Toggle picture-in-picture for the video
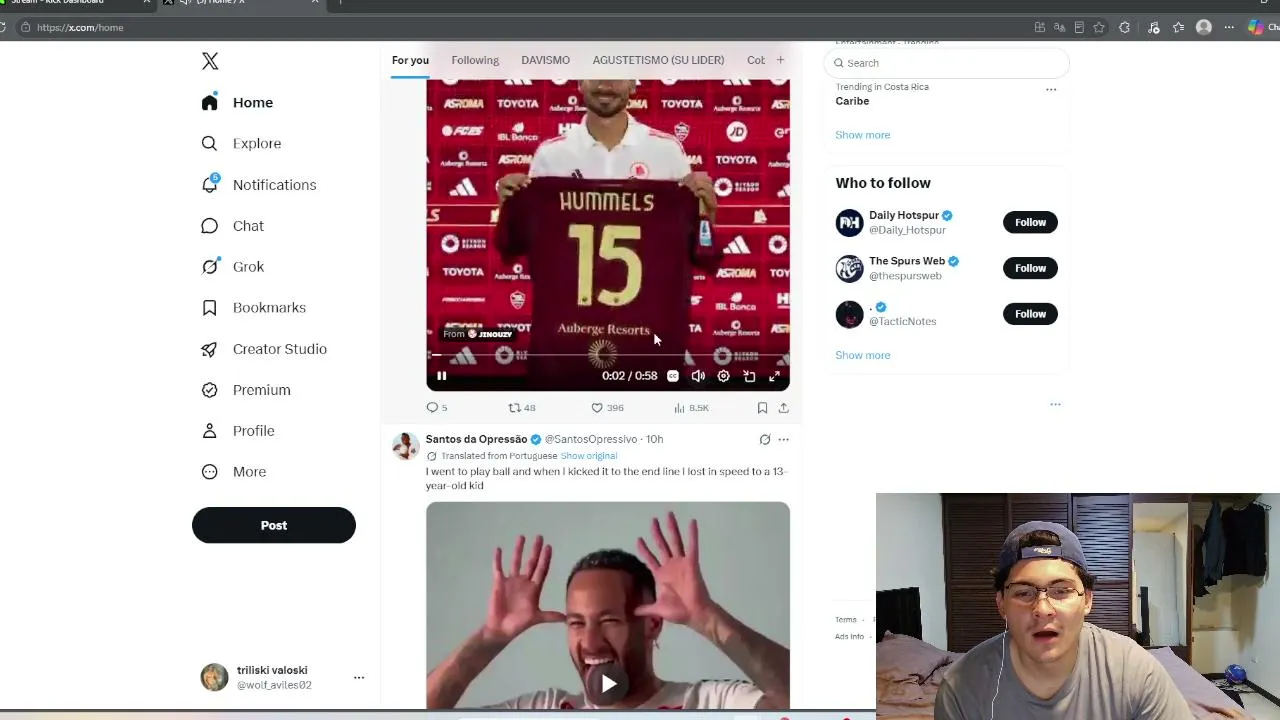Screen dimensions: 1280x720 coord(749,376)
